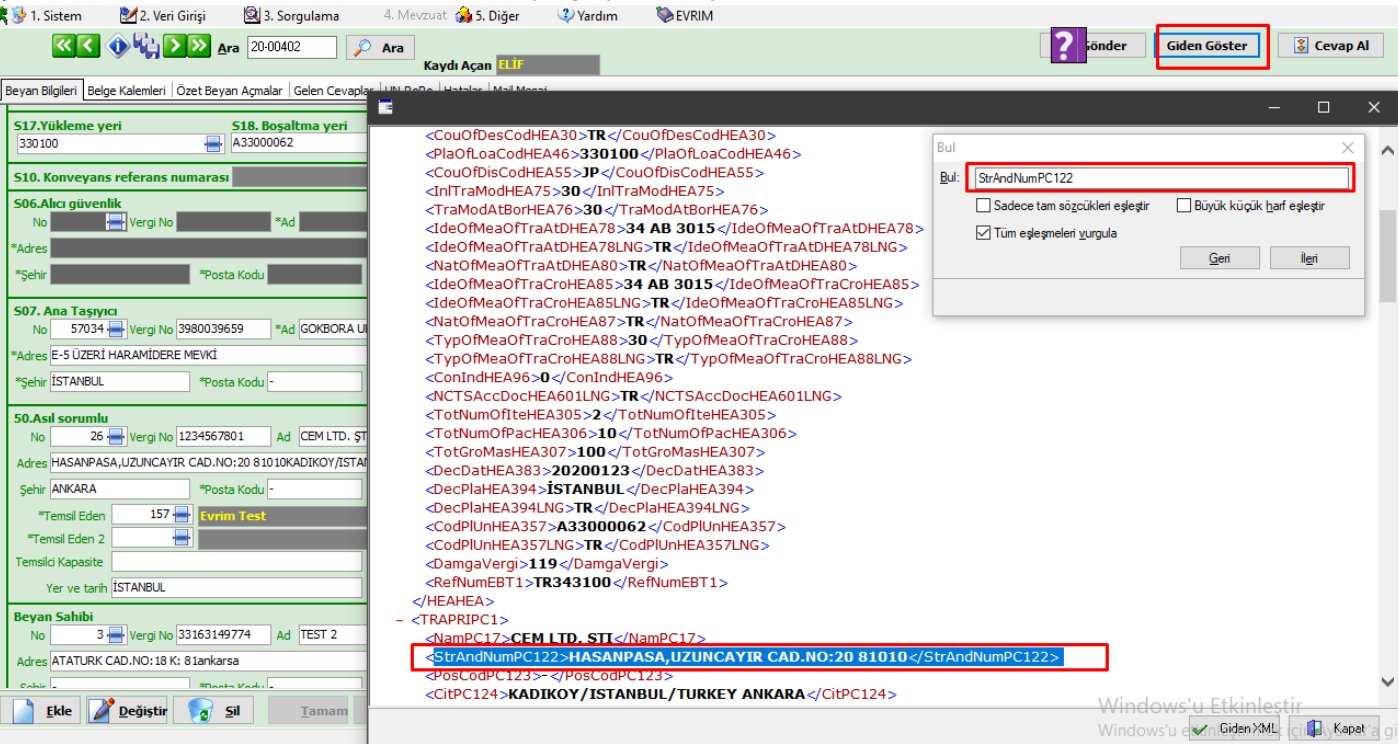This screenshot has width=1398, height=744.
Task: Click the Cevap Al button
Action: (x=1330, y=46)
